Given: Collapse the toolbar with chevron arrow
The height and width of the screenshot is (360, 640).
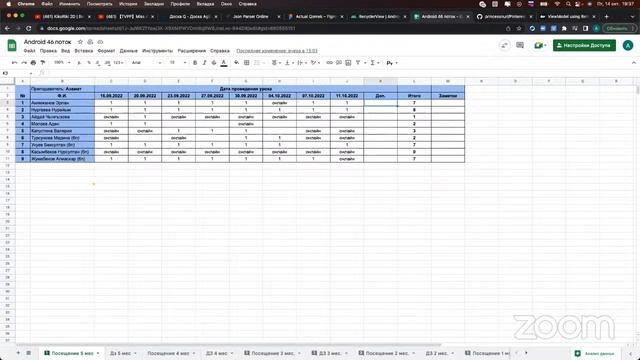Looking at the screenshot, I should click(x=633, y=63).
